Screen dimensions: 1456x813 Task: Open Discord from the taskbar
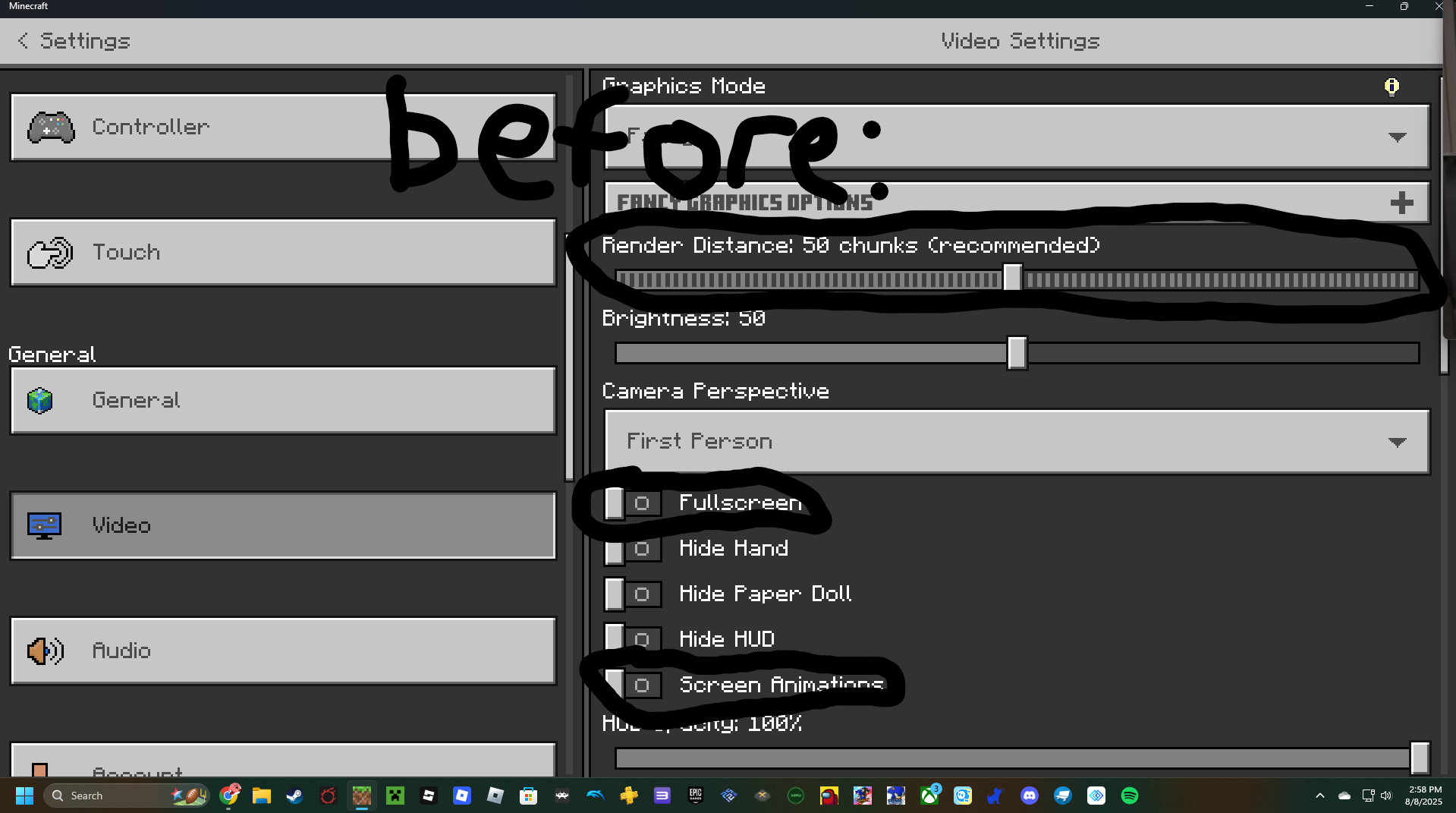click(1030, 796)
